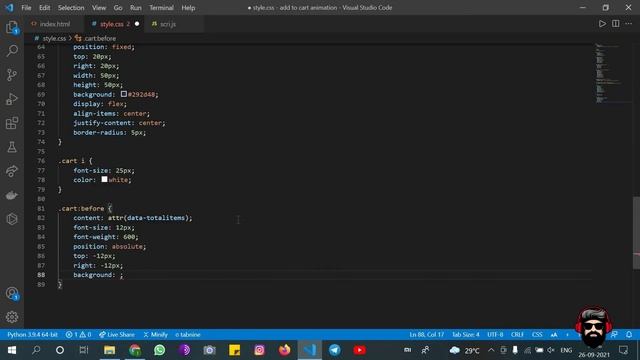
Task: Open the File menu
Action: click(x=26, y=8)
